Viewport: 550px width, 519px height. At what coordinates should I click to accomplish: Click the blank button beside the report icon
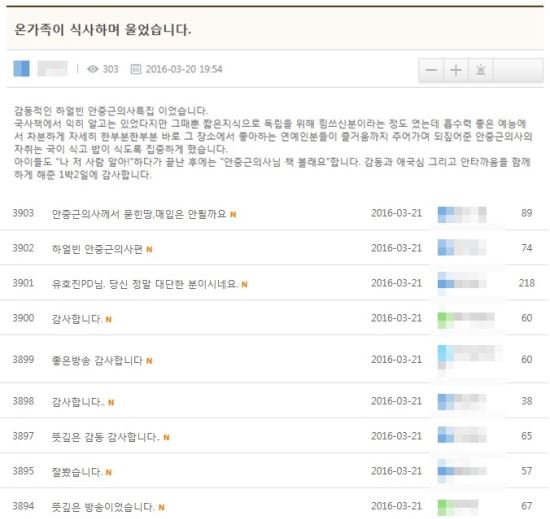[x=518, y=70]
